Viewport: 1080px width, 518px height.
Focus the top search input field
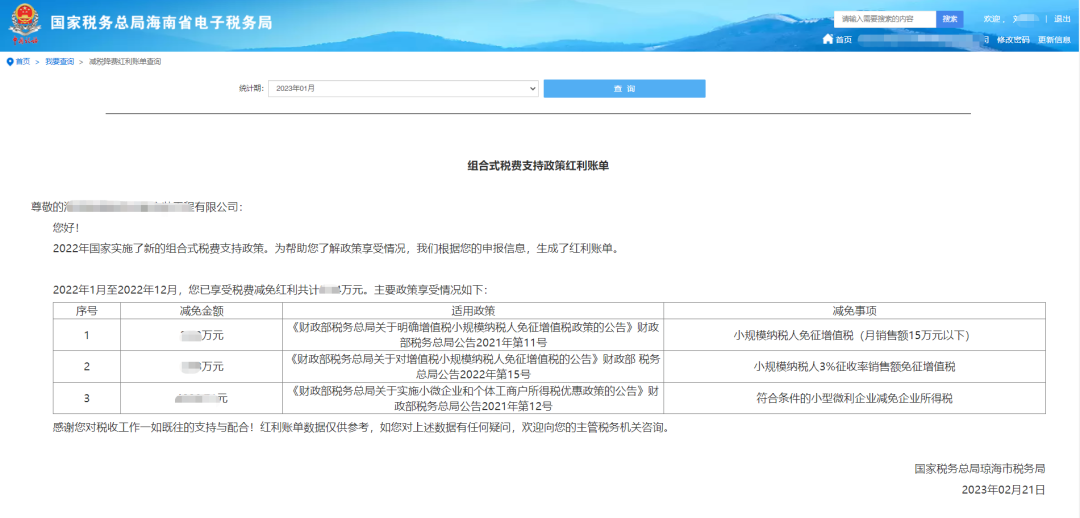pos(885,19)
